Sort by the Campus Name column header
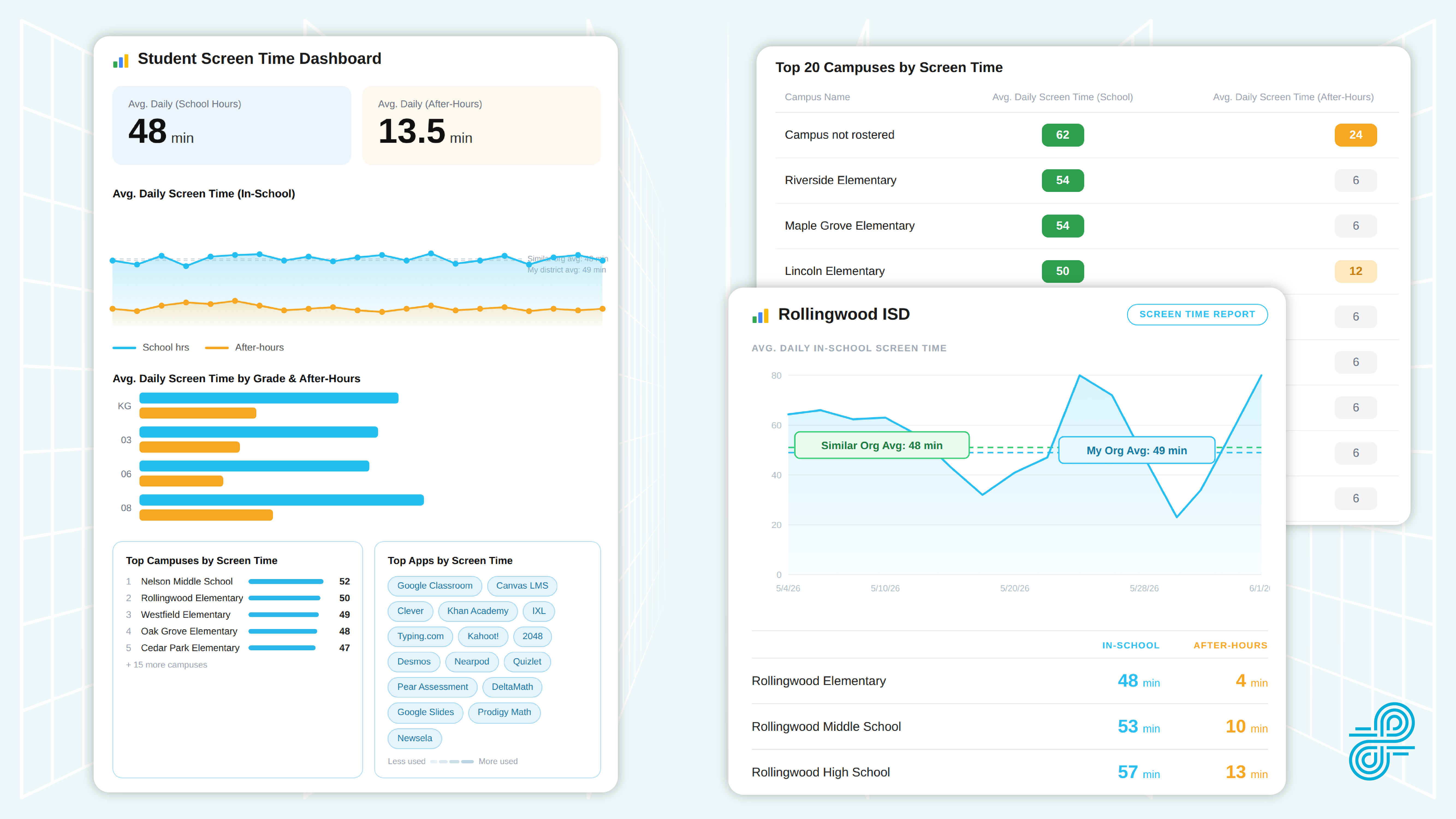 pyautogui.click(x=817, y=97)
